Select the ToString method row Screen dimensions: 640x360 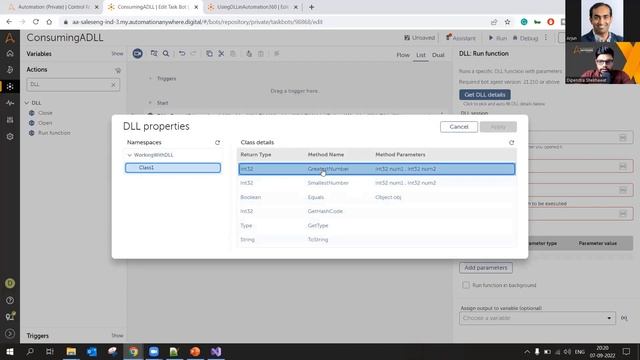(377, 240)
